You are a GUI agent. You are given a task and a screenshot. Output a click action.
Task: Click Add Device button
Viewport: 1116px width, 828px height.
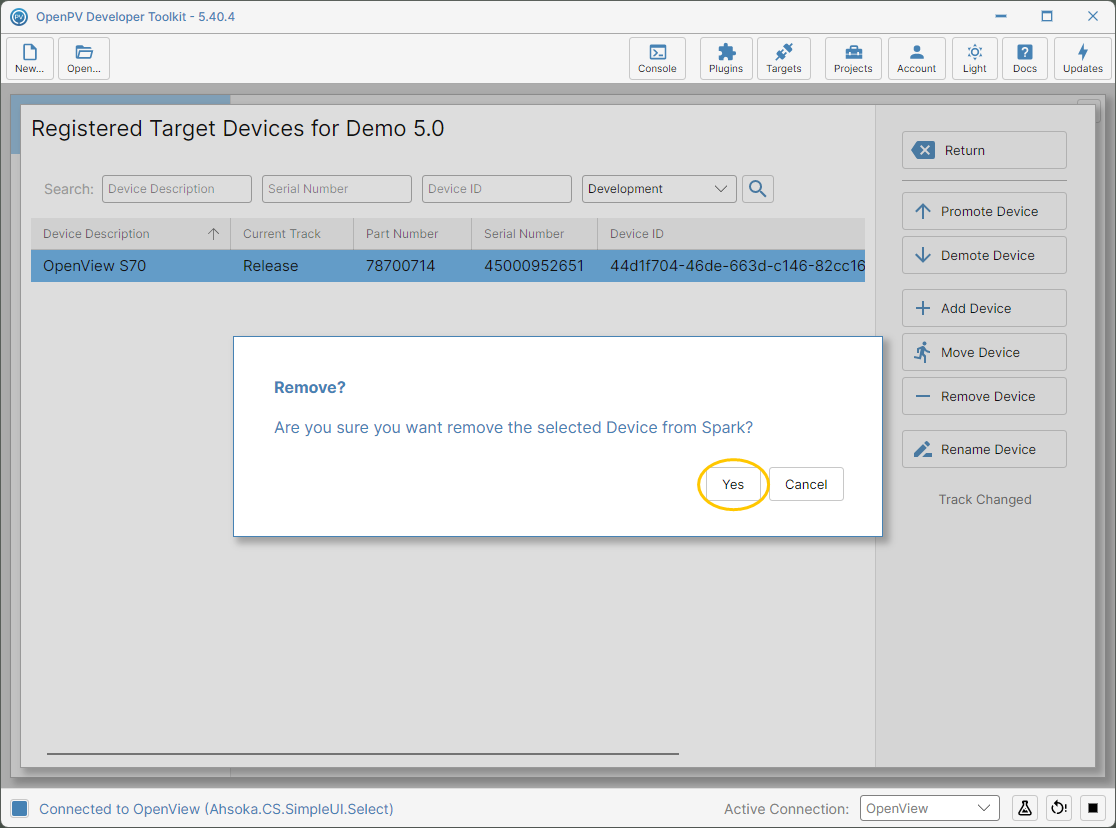[x=984, y=308]
